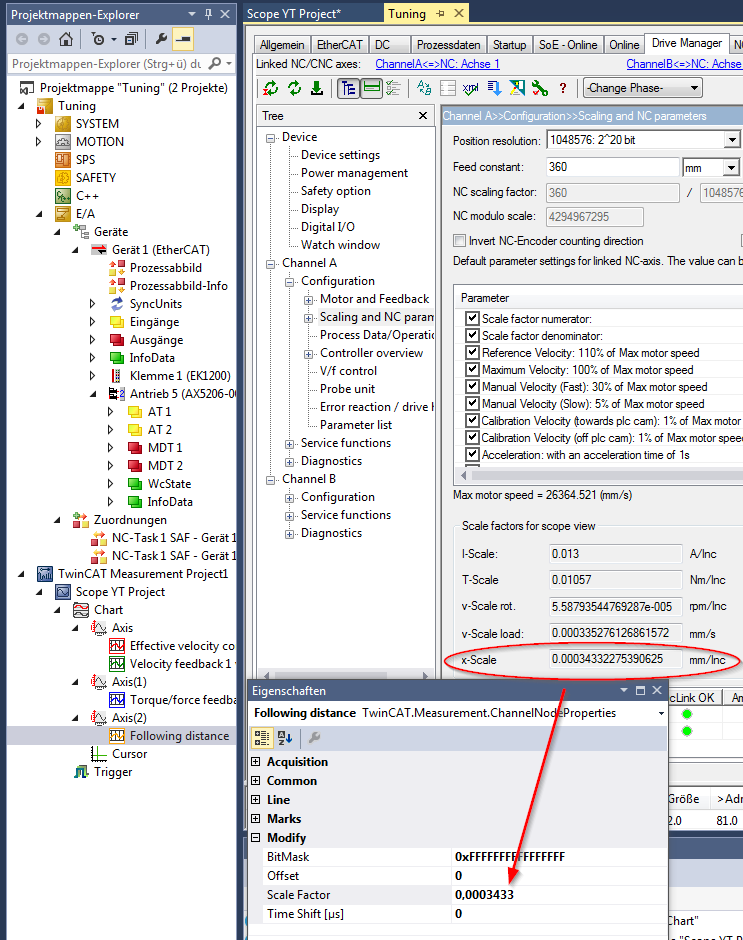The image size is (743, 940).
Task: Expand Channel B Configuration node
Action: click(290, 498)
